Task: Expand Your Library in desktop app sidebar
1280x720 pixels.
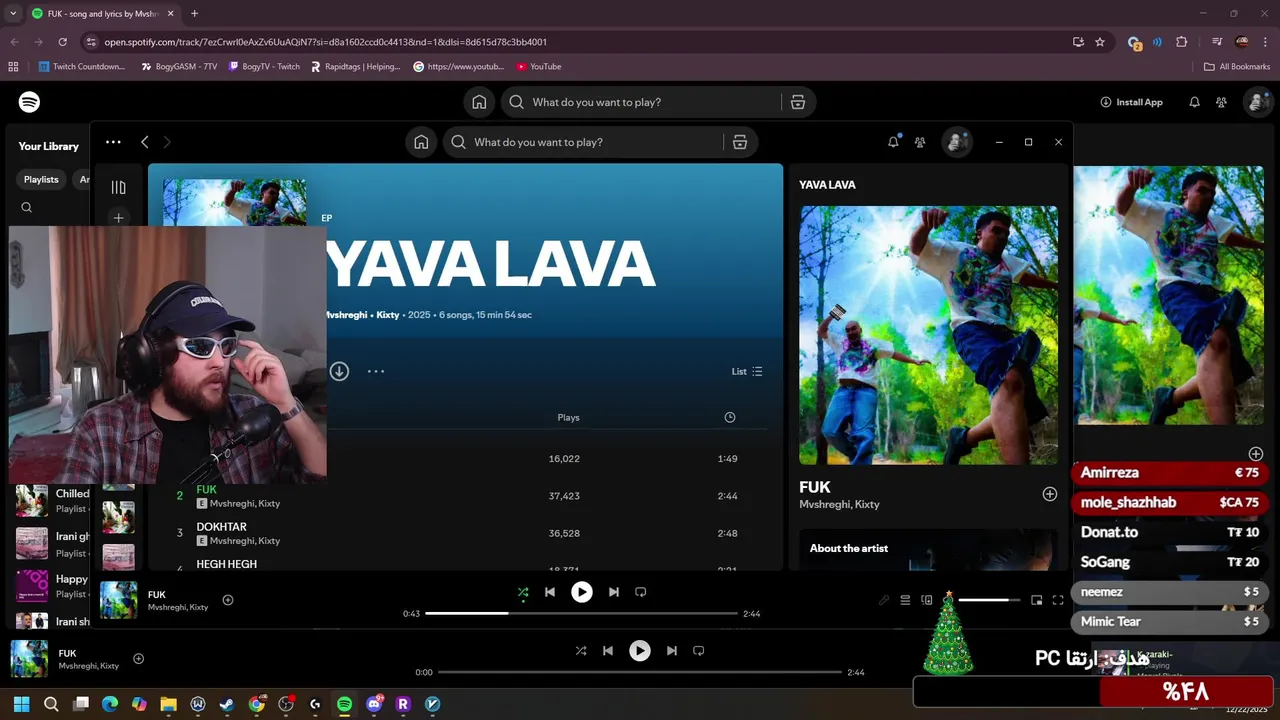Action: (x=118, y=187)
